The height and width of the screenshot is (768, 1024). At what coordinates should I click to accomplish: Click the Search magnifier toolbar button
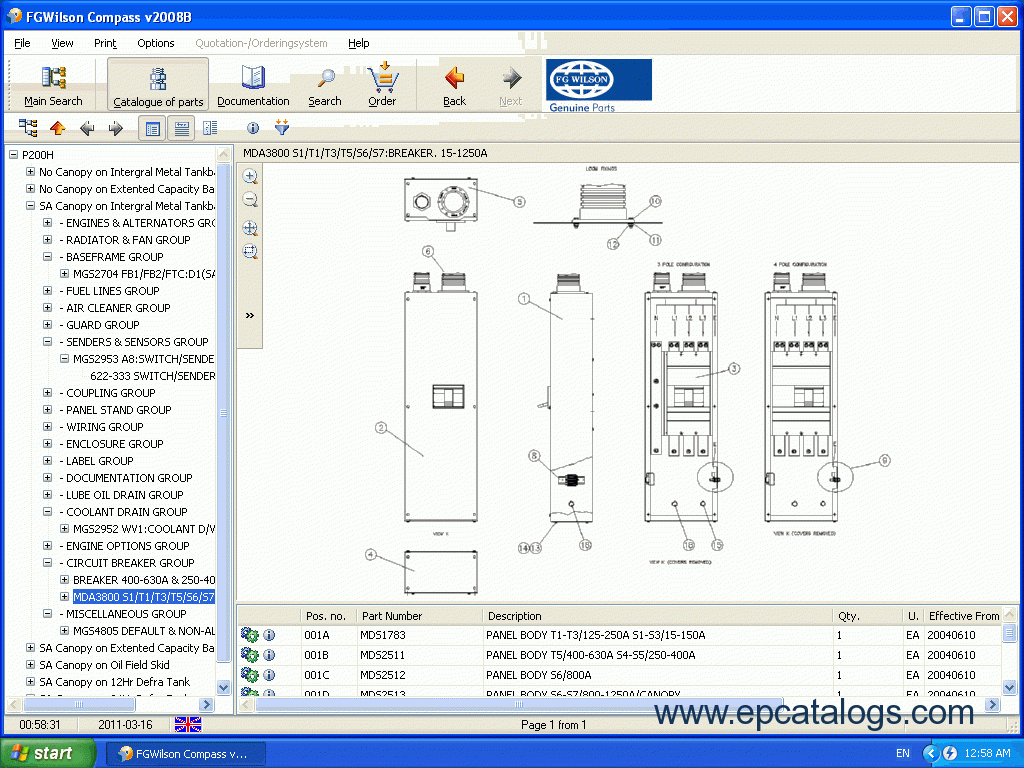325,85
